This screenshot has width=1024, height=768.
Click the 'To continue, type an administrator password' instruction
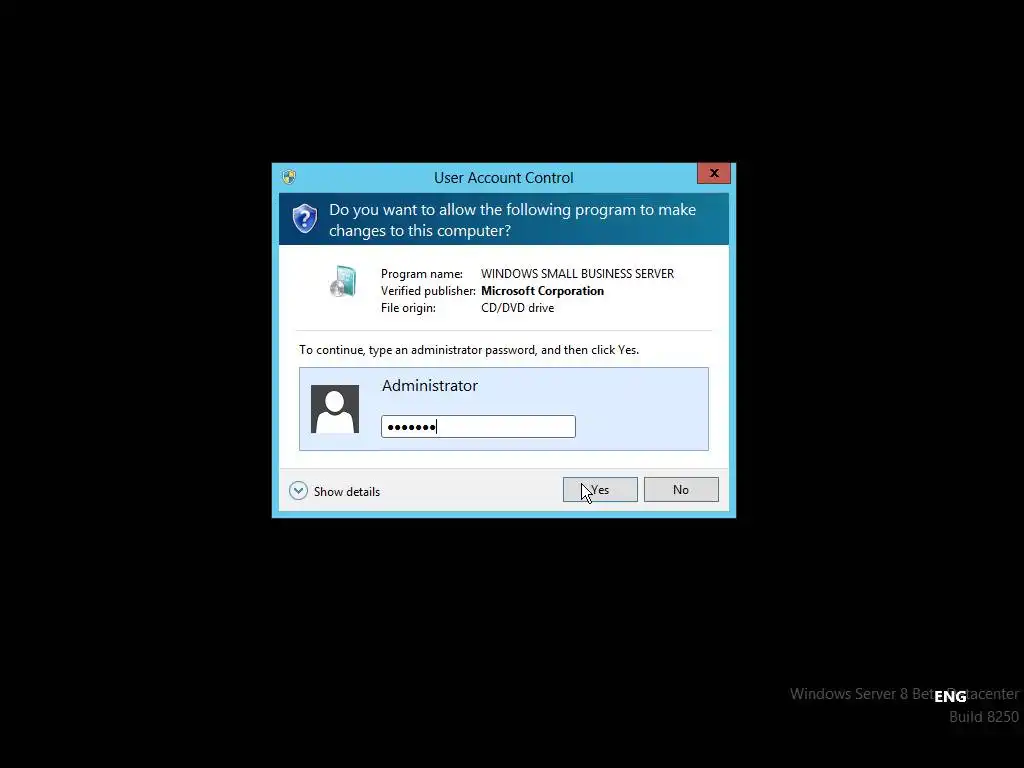[x=469, y=350]
